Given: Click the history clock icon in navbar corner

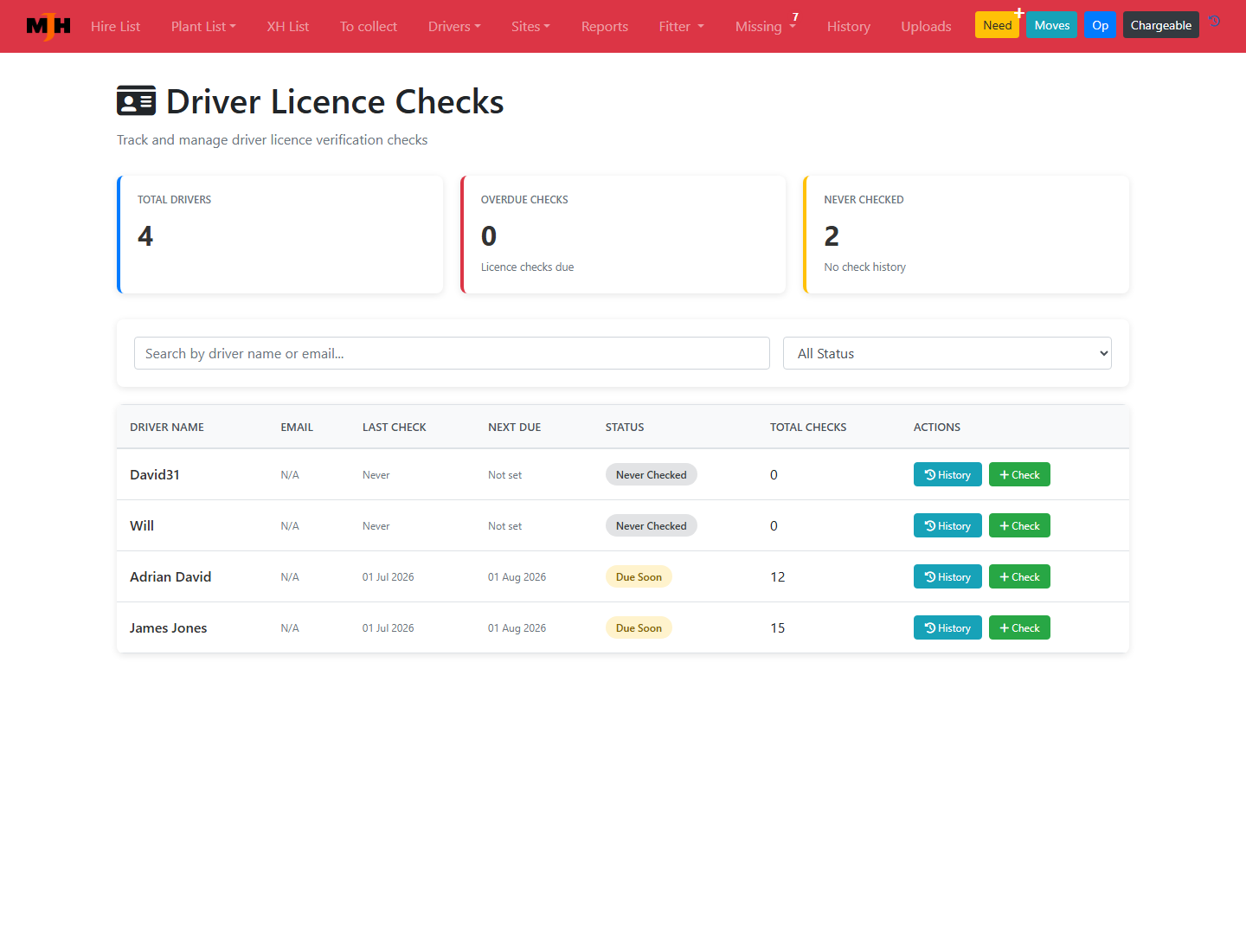Looking at the screenshot, I should (1215, 21).
